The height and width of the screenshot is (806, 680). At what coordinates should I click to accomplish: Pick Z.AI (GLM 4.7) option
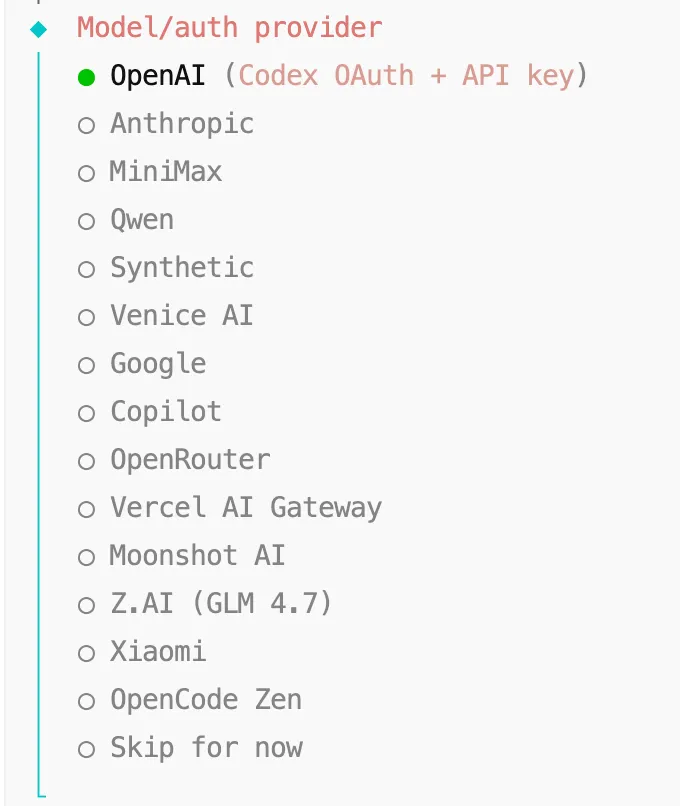[87, 605]
